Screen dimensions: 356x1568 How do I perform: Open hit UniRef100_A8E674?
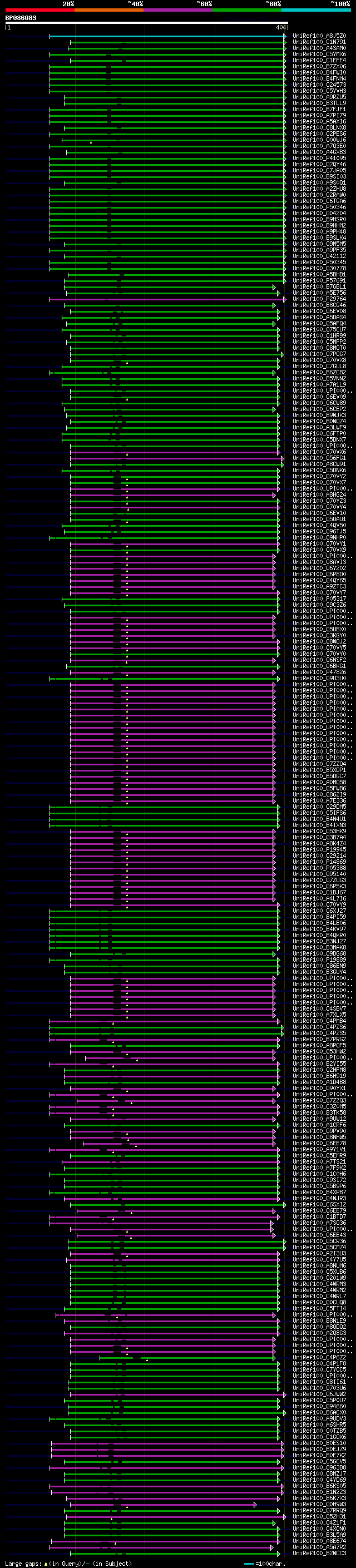(x=319, y=1541)
